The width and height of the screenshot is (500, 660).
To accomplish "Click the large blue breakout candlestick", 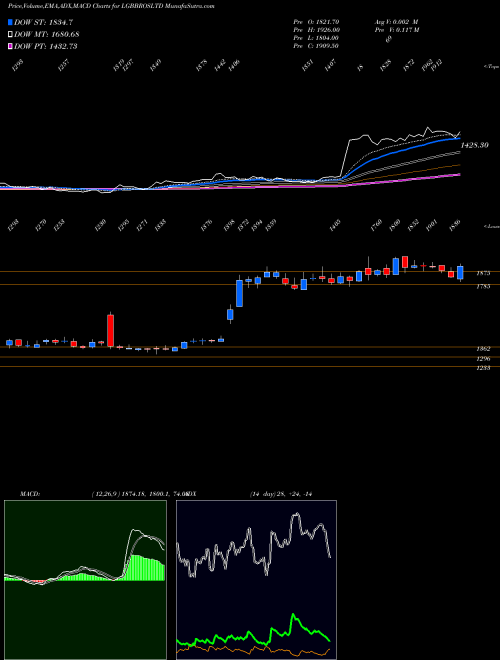I will click(239, 293).
